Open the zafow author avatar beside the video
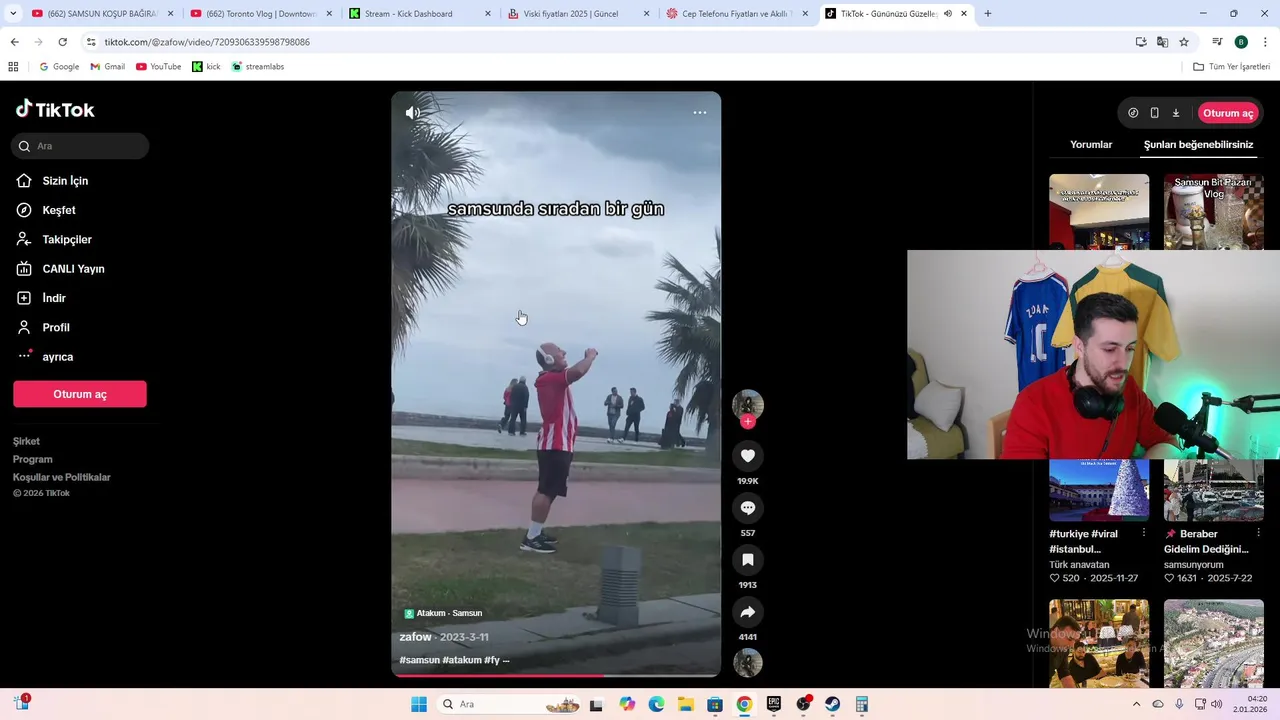The height and width of the screenshot is (720, 1280). tap(748, 404)
